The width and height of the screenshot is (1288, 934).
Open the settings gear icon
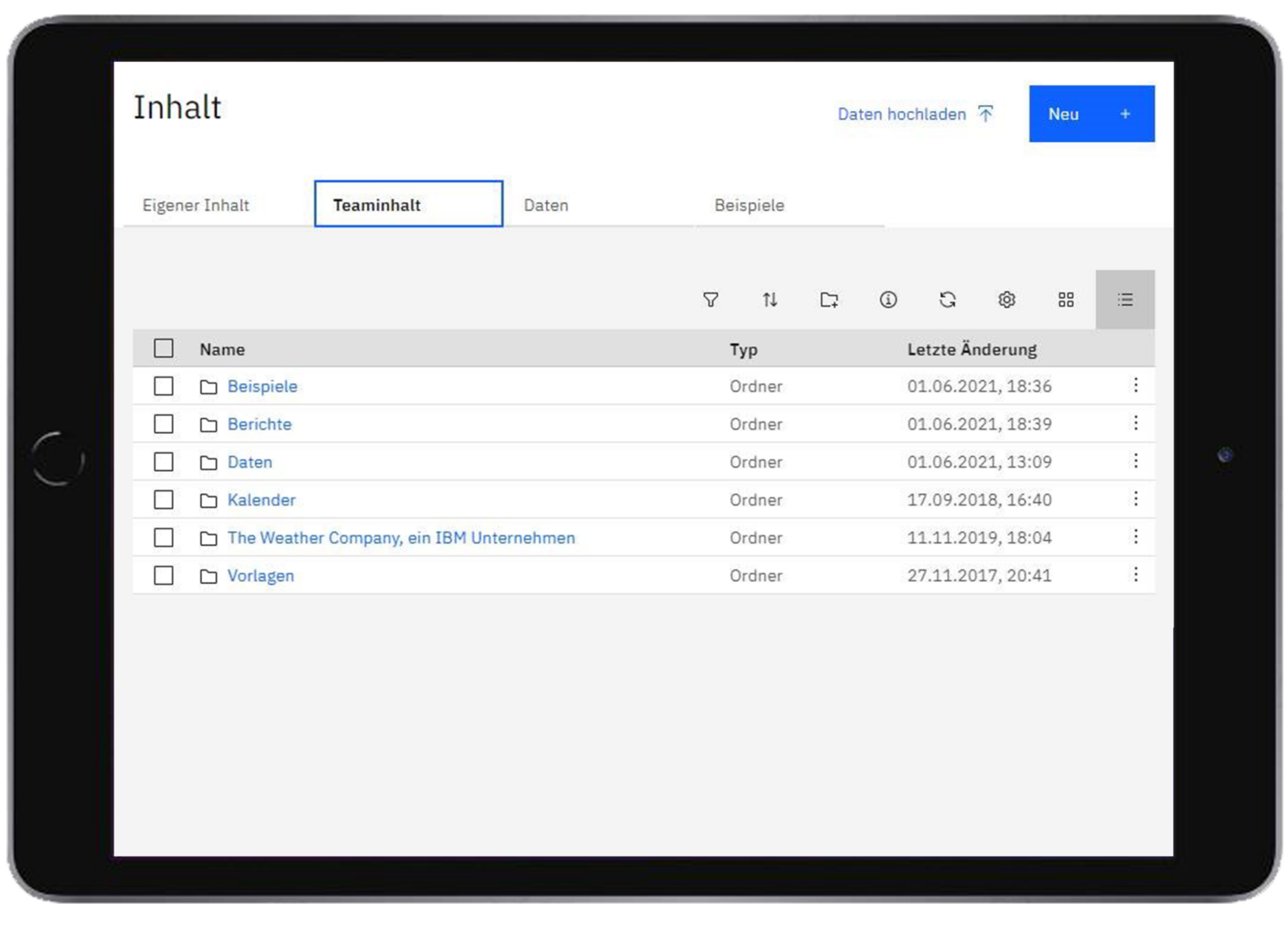pyautogui.click(x=1007, y=300)
